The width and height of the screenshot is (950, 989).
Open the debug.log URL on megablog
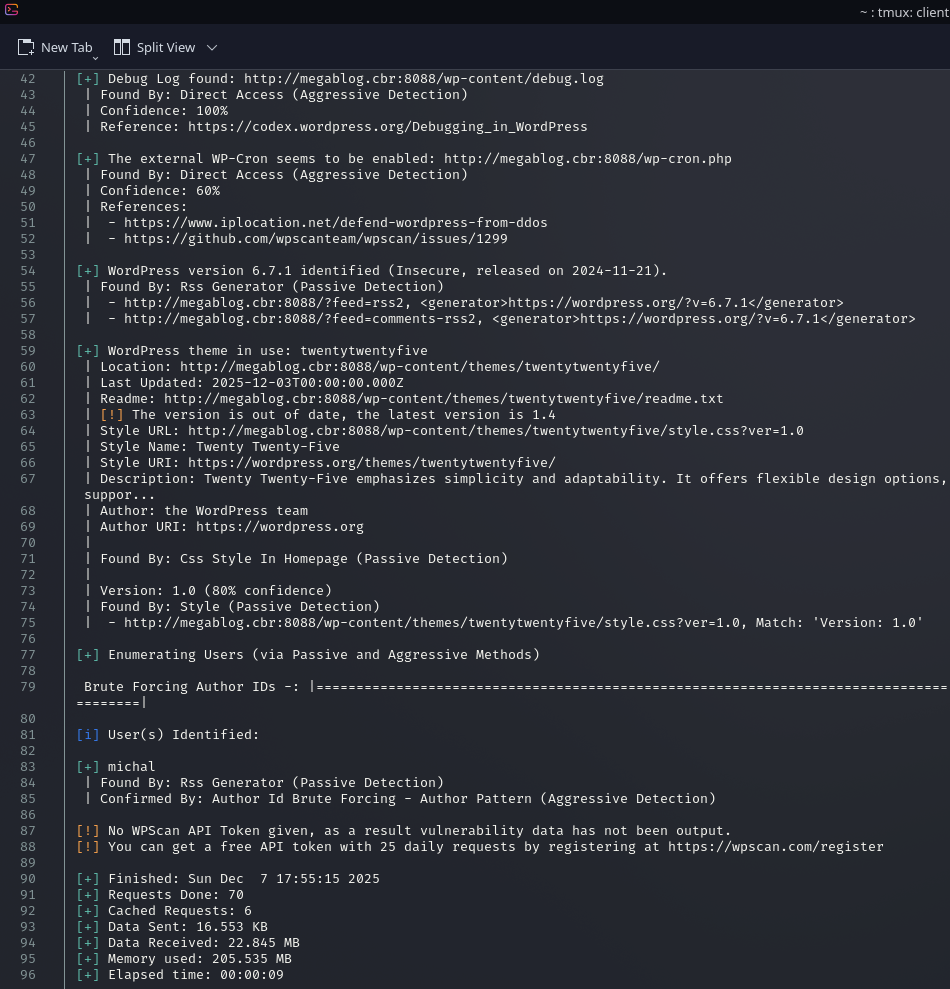423,79
